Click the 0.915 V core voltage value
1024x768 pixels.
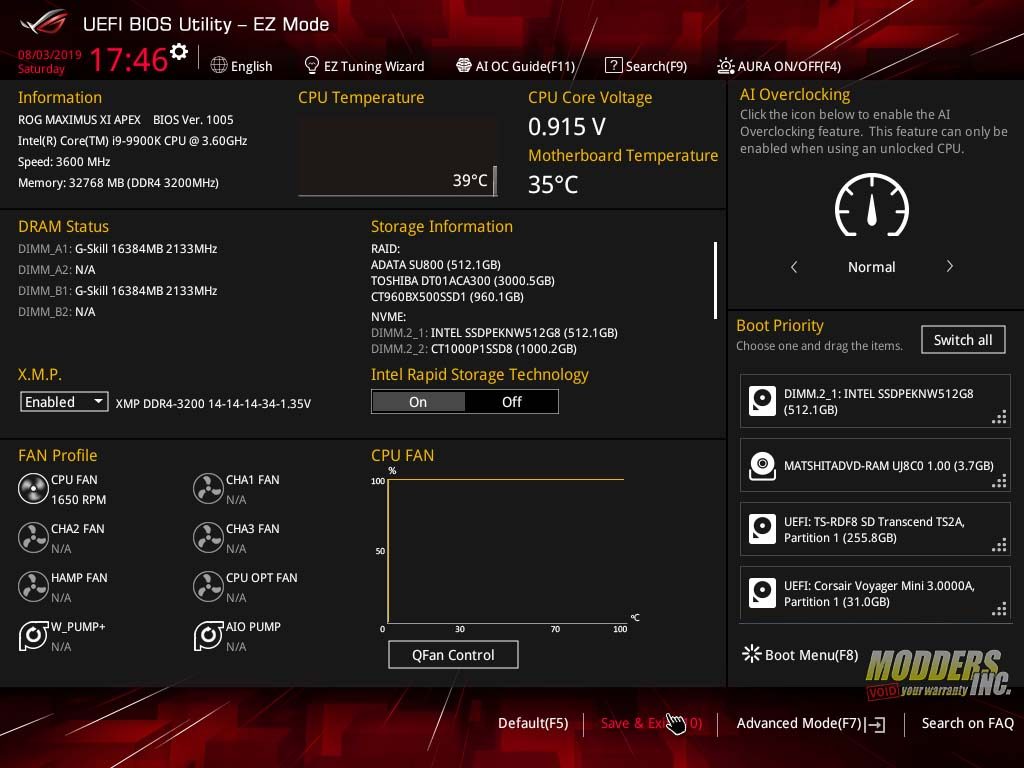click(567, 127)
